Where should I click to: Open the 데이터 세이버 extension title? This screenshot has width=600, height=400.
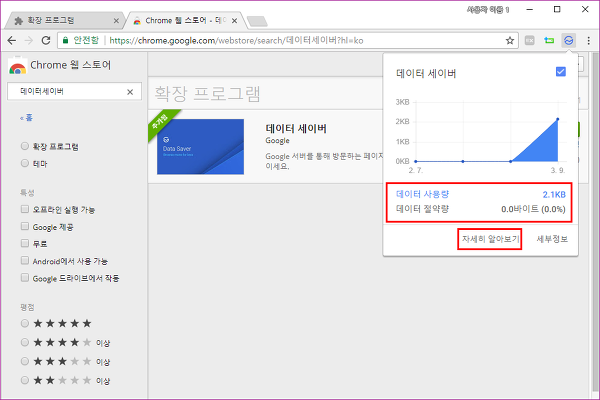click(x=296, y=129)
